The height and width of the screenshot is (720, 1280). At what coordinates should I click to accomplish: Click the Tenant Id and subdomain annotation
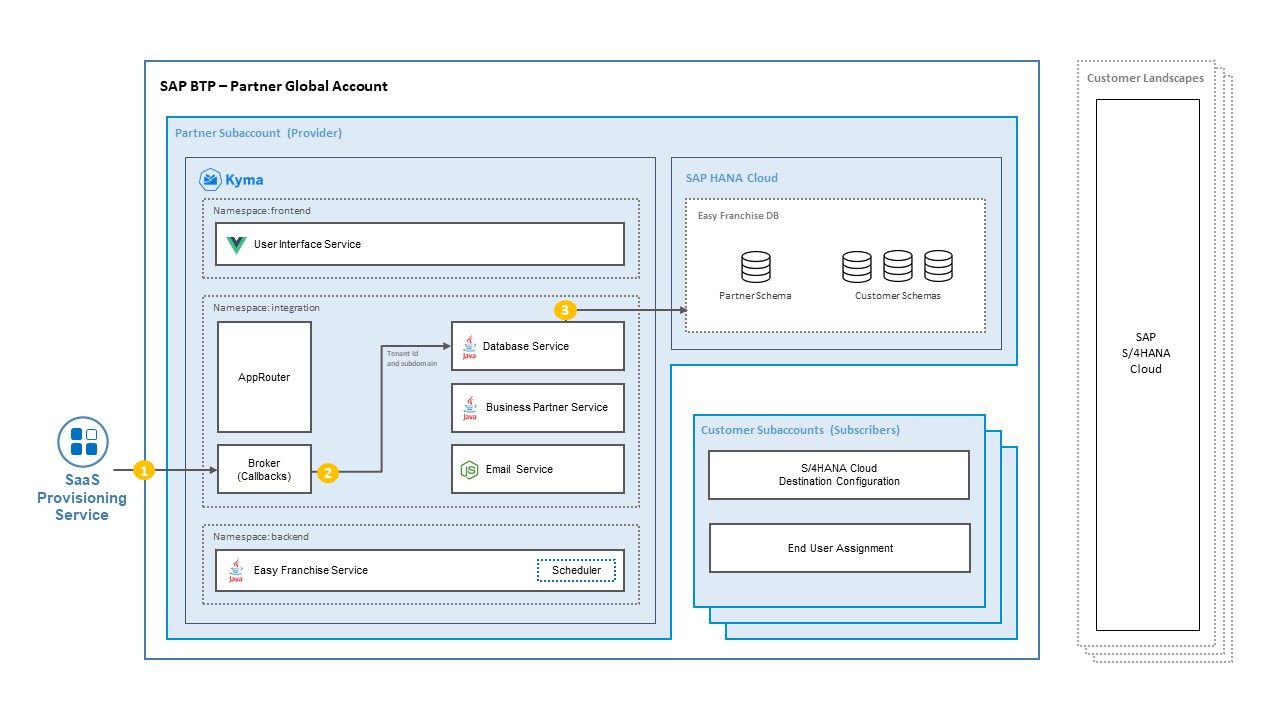[412, 357]
